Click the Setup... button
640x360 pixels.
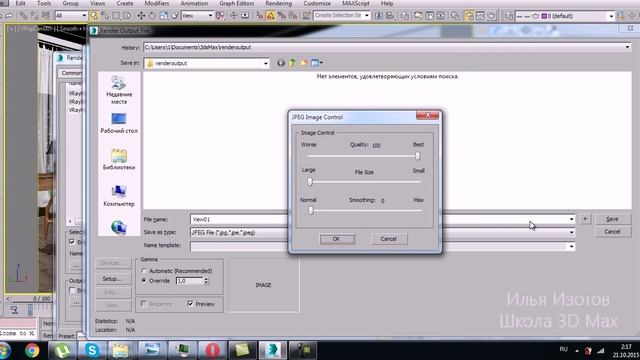(113, 279)
